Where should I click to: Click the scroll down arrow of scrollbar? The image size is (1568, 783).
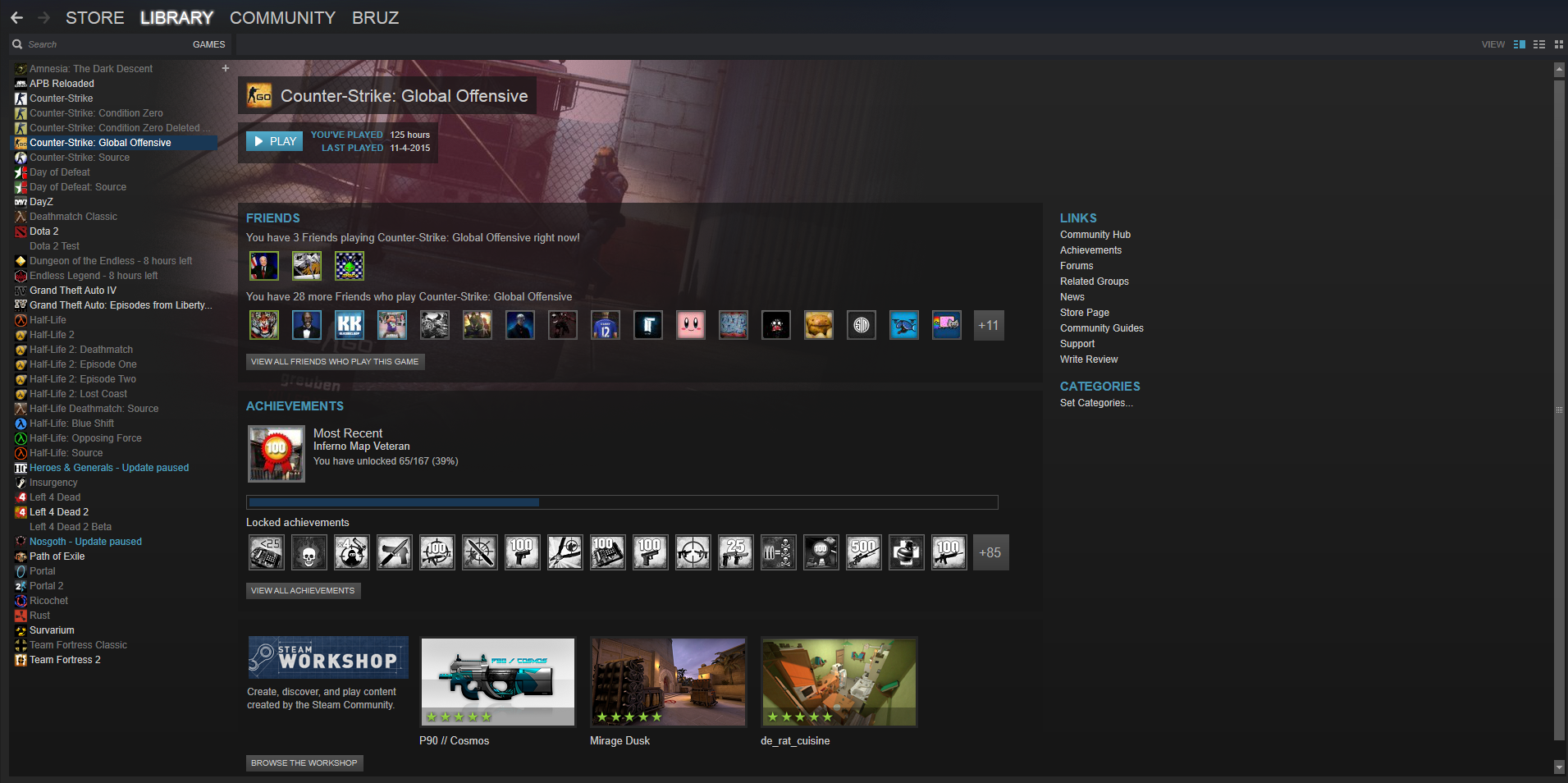point(1559,767)
